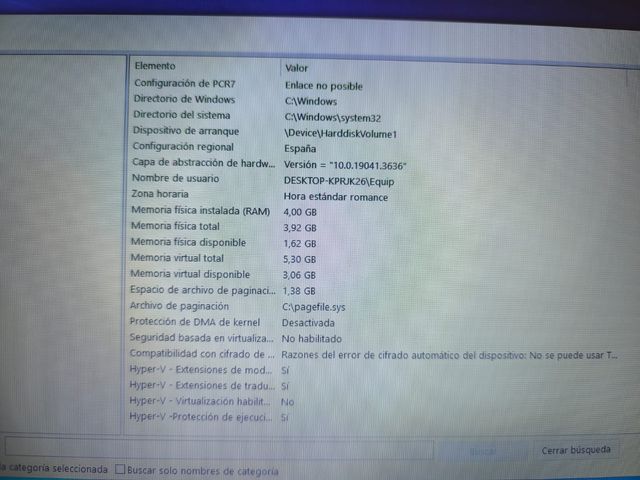Select the 'Zona horaria' row

pyautogui.click(x=161, y=194)
